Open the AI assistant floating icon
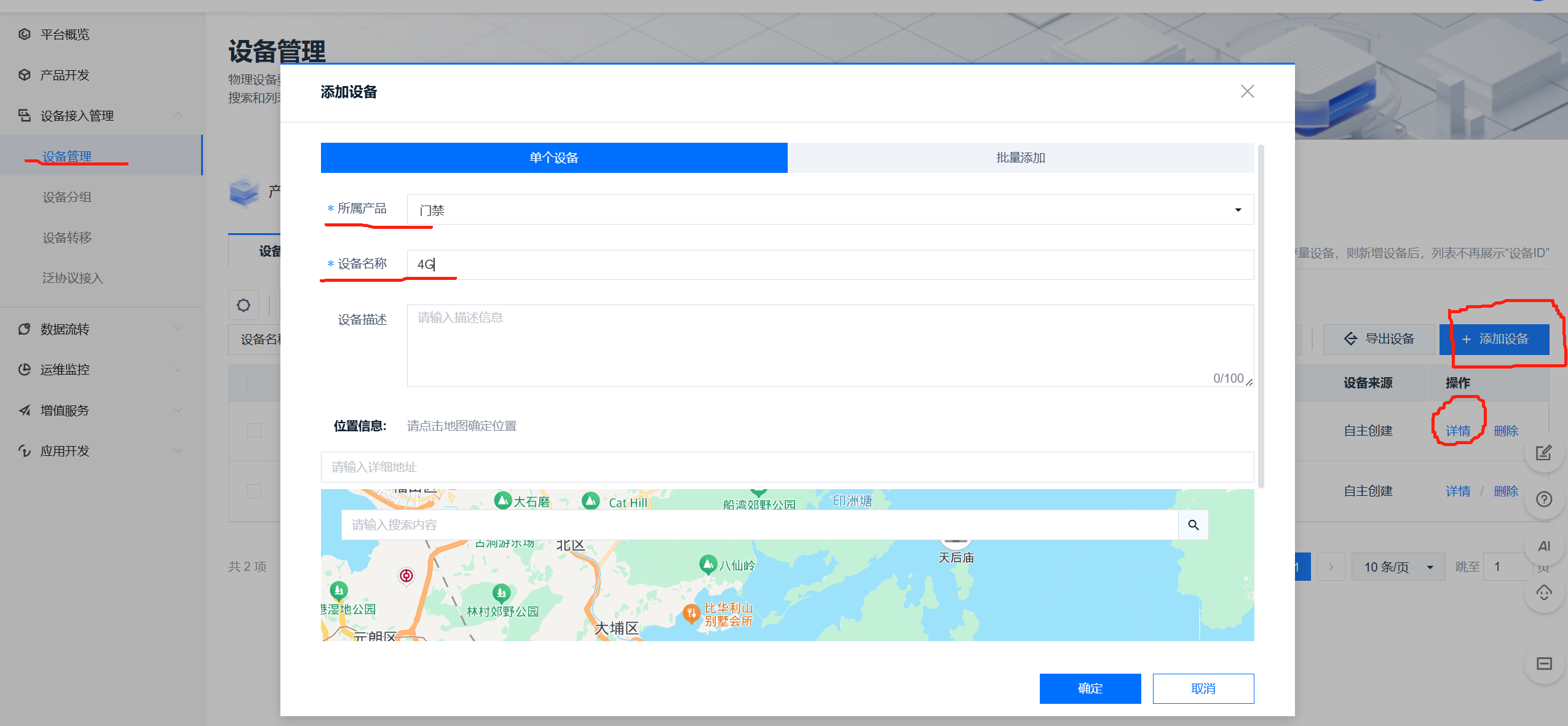 pyautogui.click(x=1543, y=546)
